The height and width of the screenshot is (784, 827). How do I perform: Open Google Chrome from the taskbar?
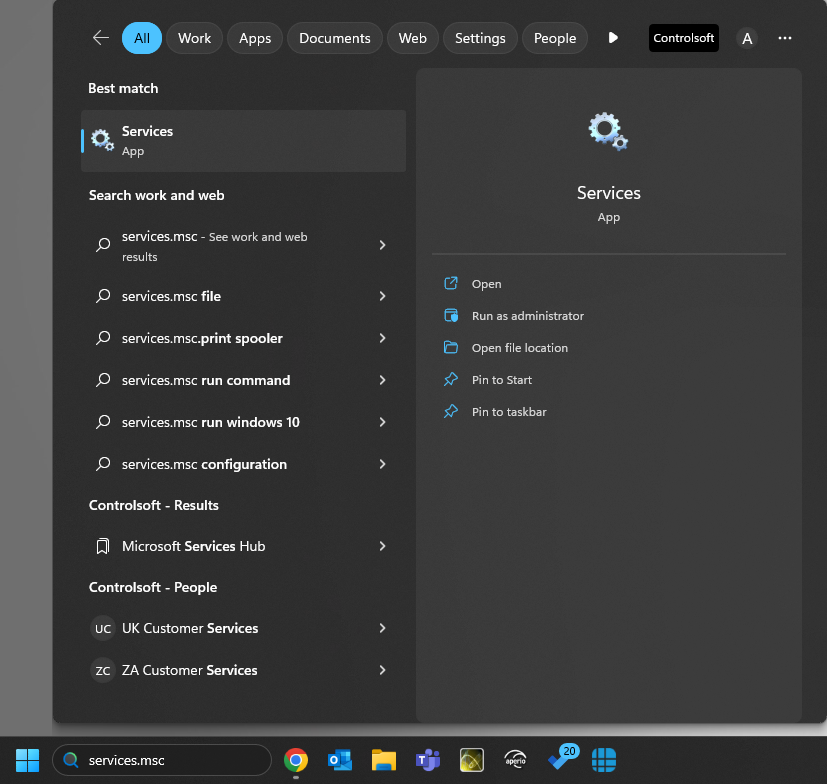[x=295, y=760]
